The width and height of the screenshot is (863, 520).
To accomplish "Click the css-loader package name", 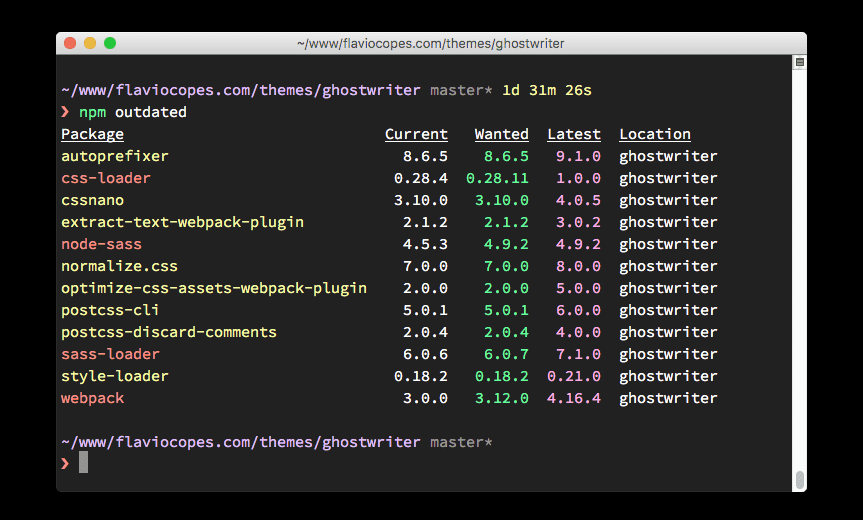I will point(106,178).
